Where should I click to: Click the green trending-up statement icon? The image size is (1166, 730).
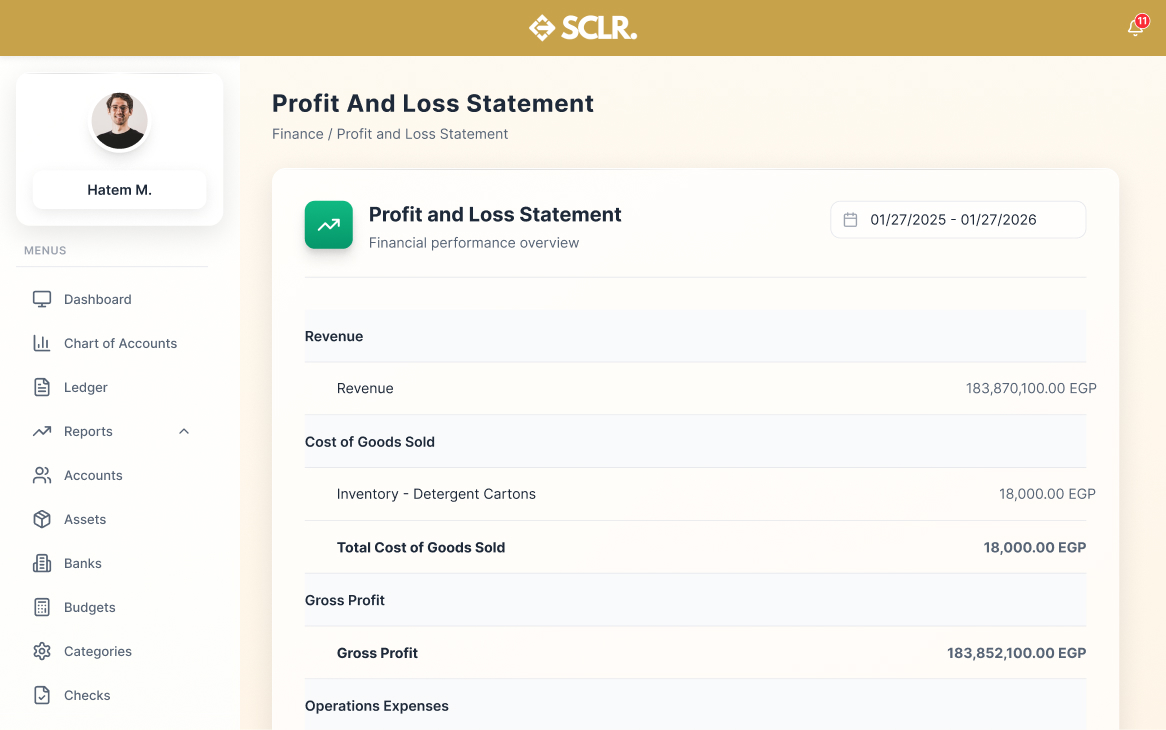[x=328, y=225]
